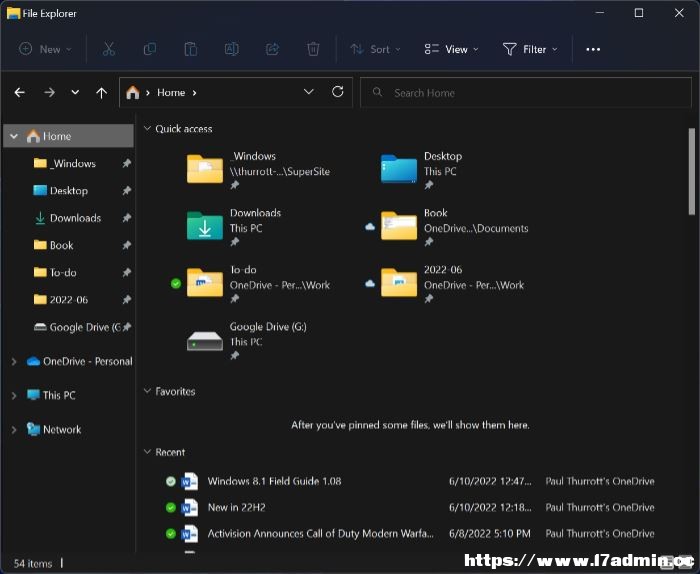Go forward with the right arrow
This screenshot has height=574, width=700.
click(x=50, y=92)
